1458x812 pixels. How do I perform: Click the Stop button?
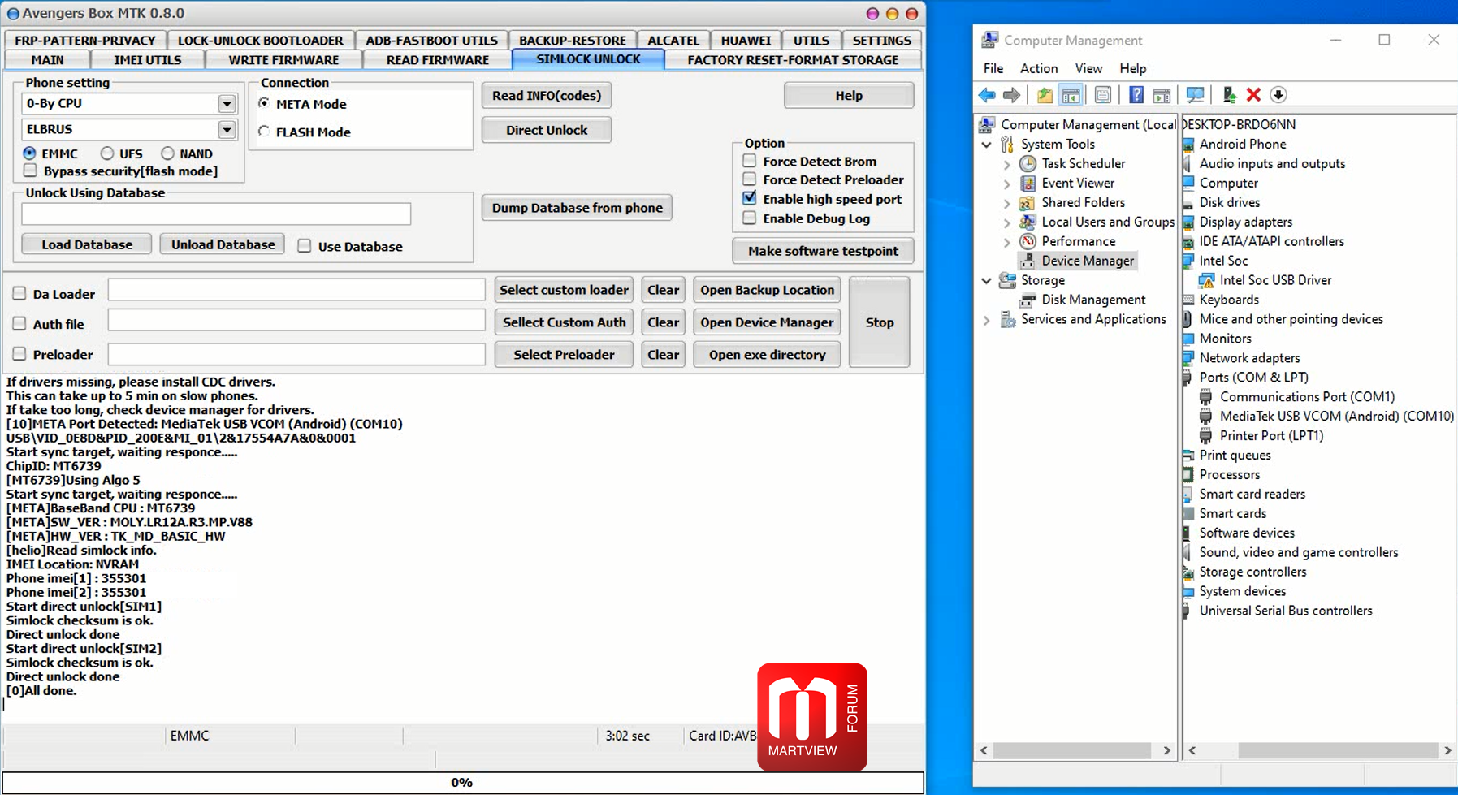coord(880,322)
